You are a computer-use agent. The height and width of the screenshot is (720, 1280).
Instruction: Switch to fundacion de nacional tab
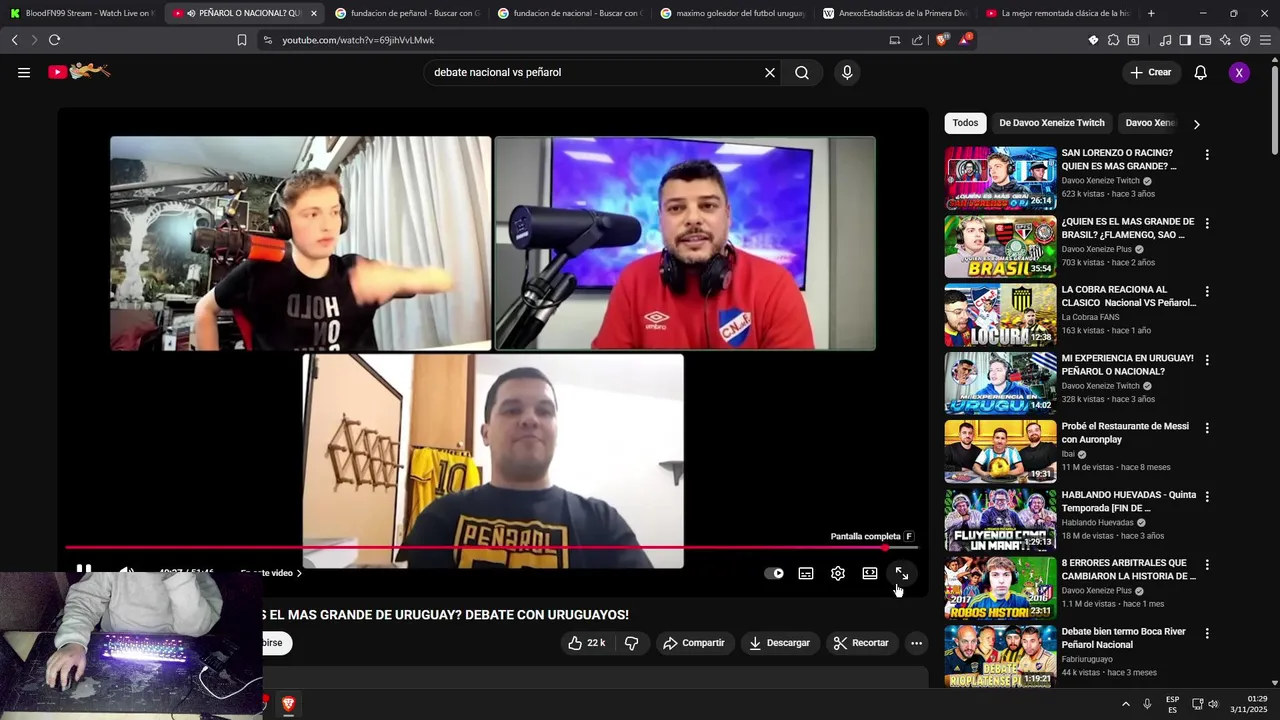point(569,13)
